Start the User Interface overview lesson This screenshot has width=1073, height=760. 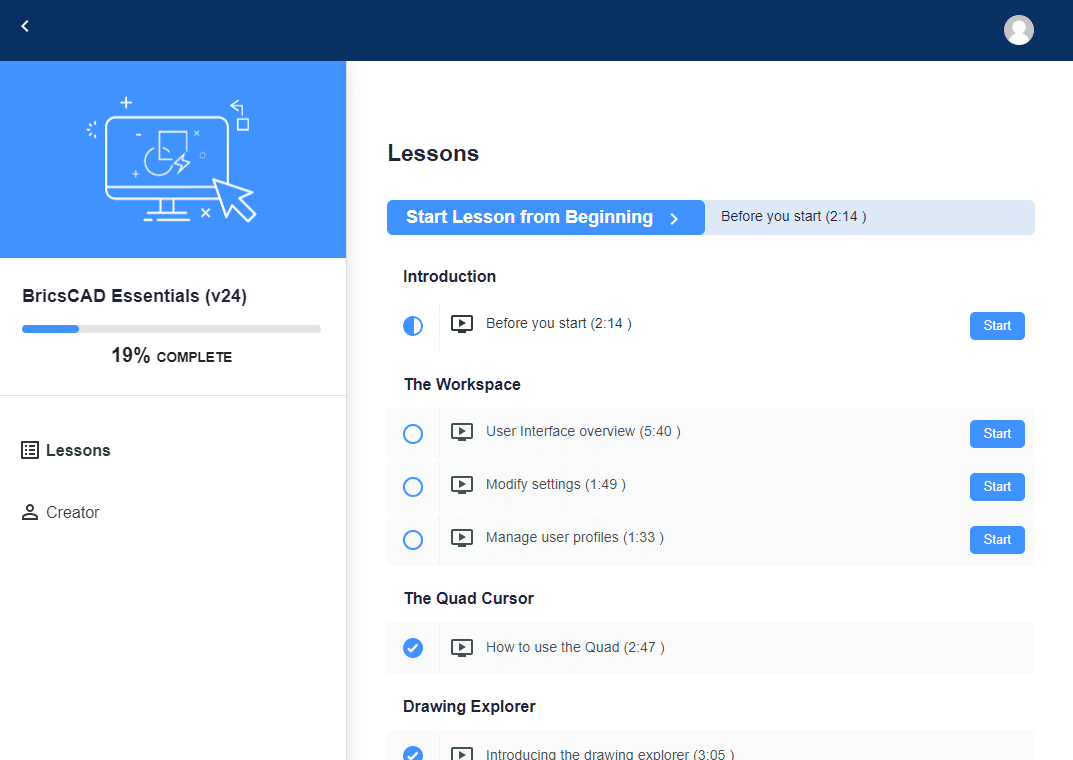997,434
